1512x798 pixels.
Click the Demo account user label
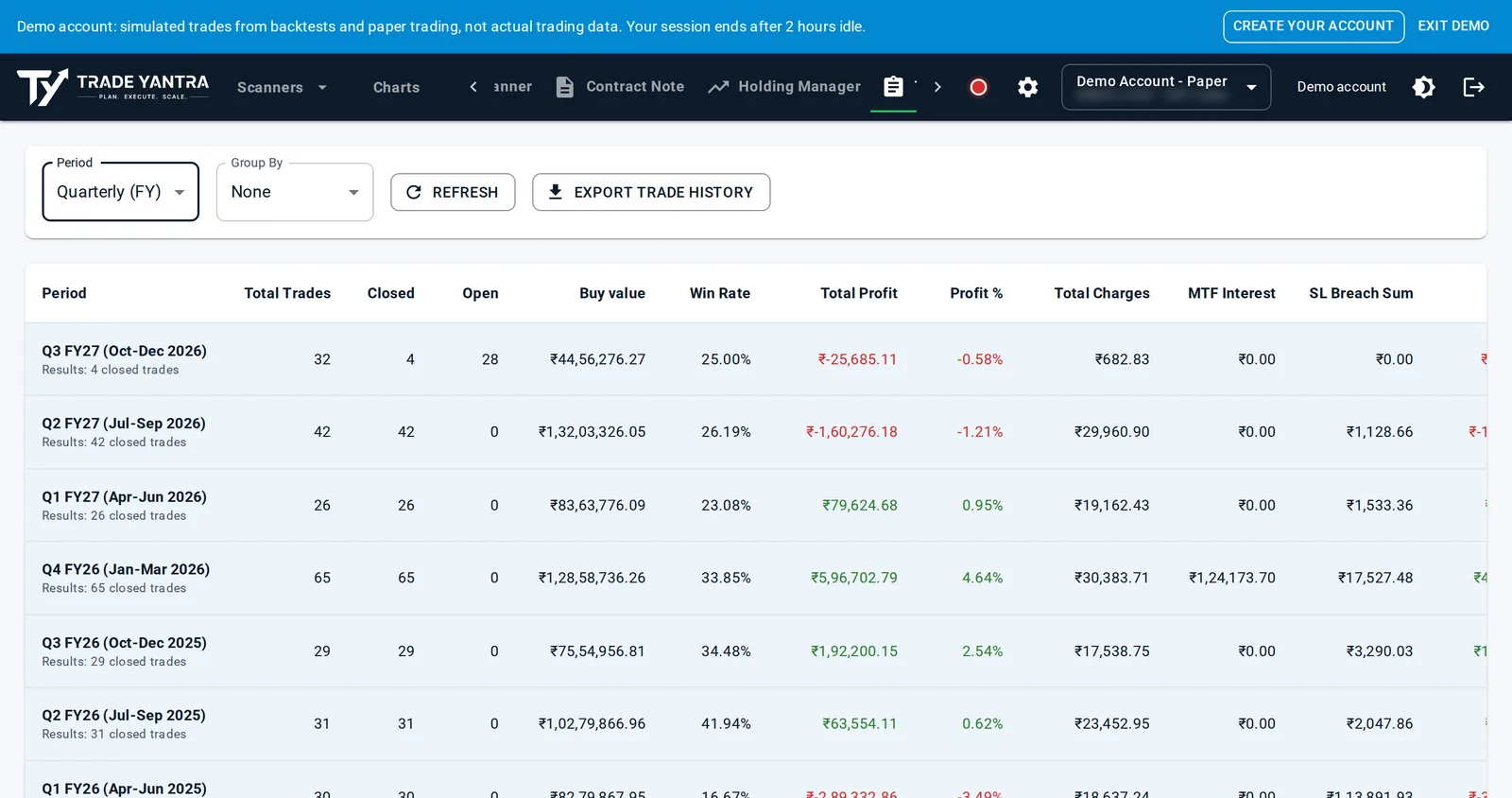(1341, 87)
